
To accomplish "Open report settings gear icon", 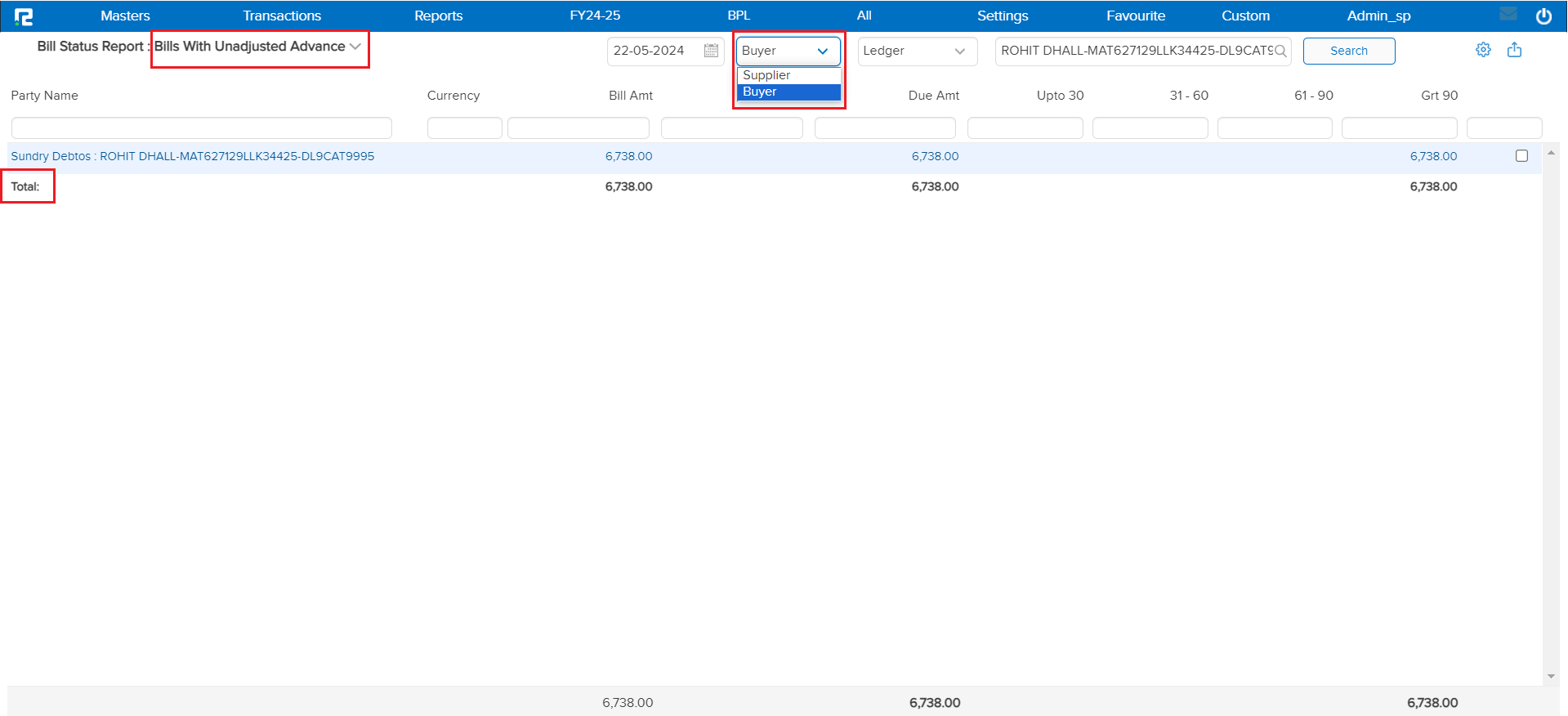I will 1483,50.
